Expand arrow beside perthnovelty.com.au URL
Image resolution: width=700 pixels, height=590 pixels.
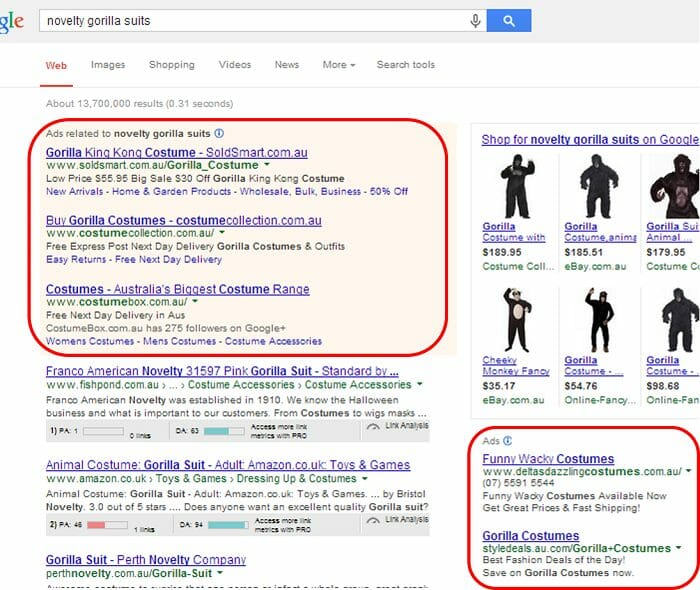tap(220, 573)
